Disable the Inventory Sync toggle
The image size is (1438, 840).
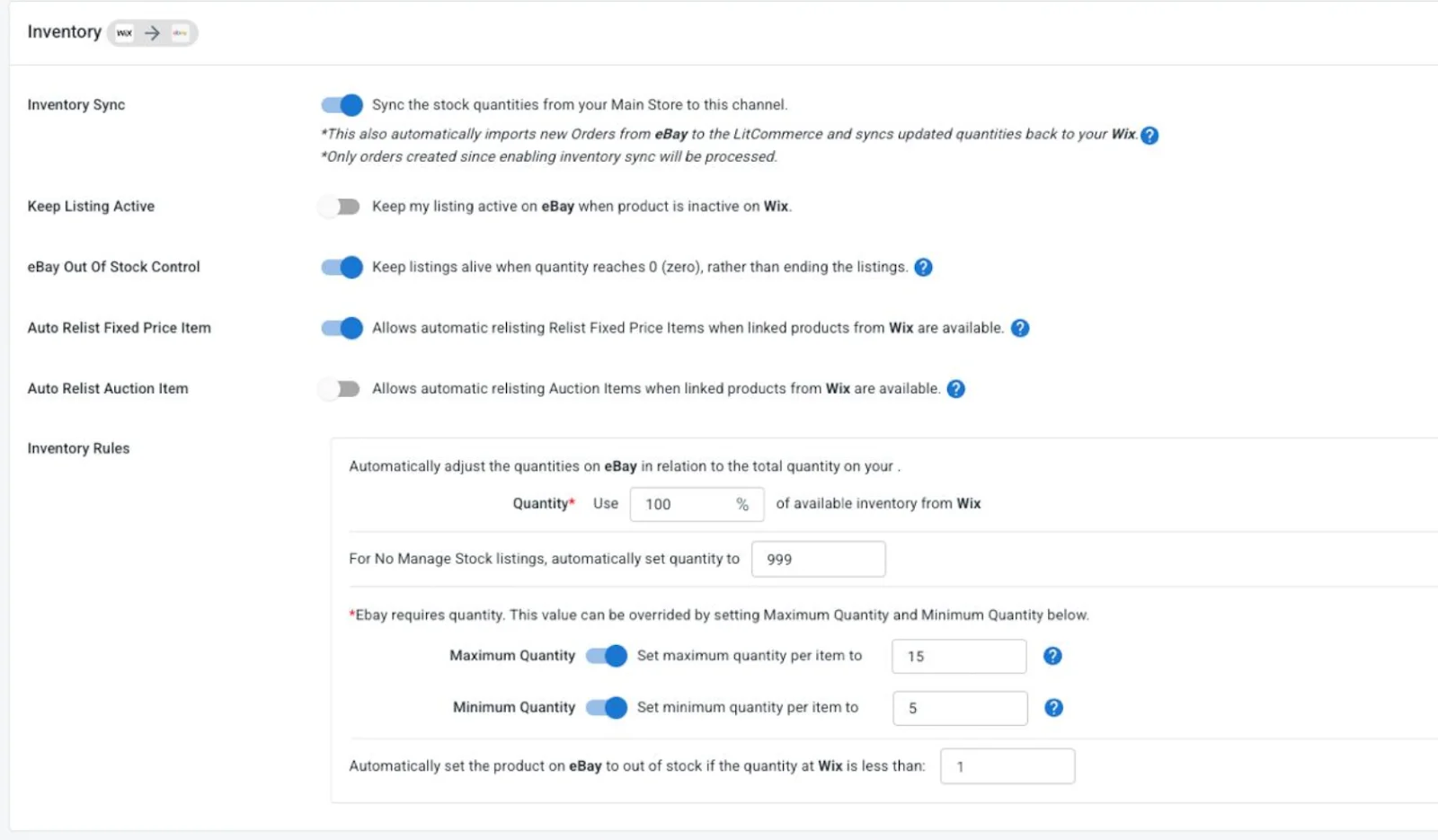click(341, 105)
